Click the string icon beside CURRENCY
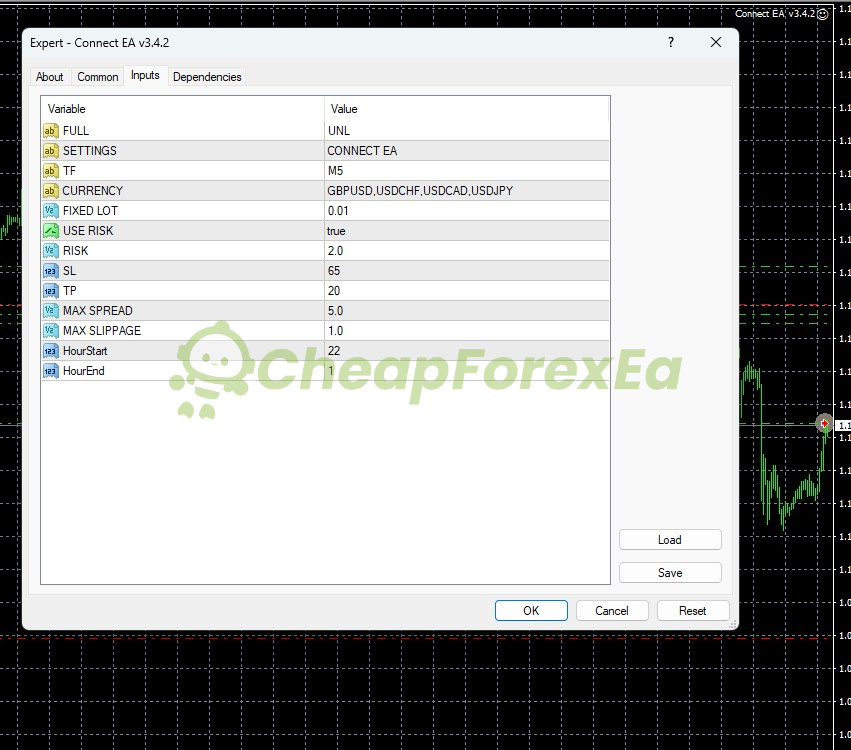851x750 pixels. pyautogui.click(x=50, y=191)
